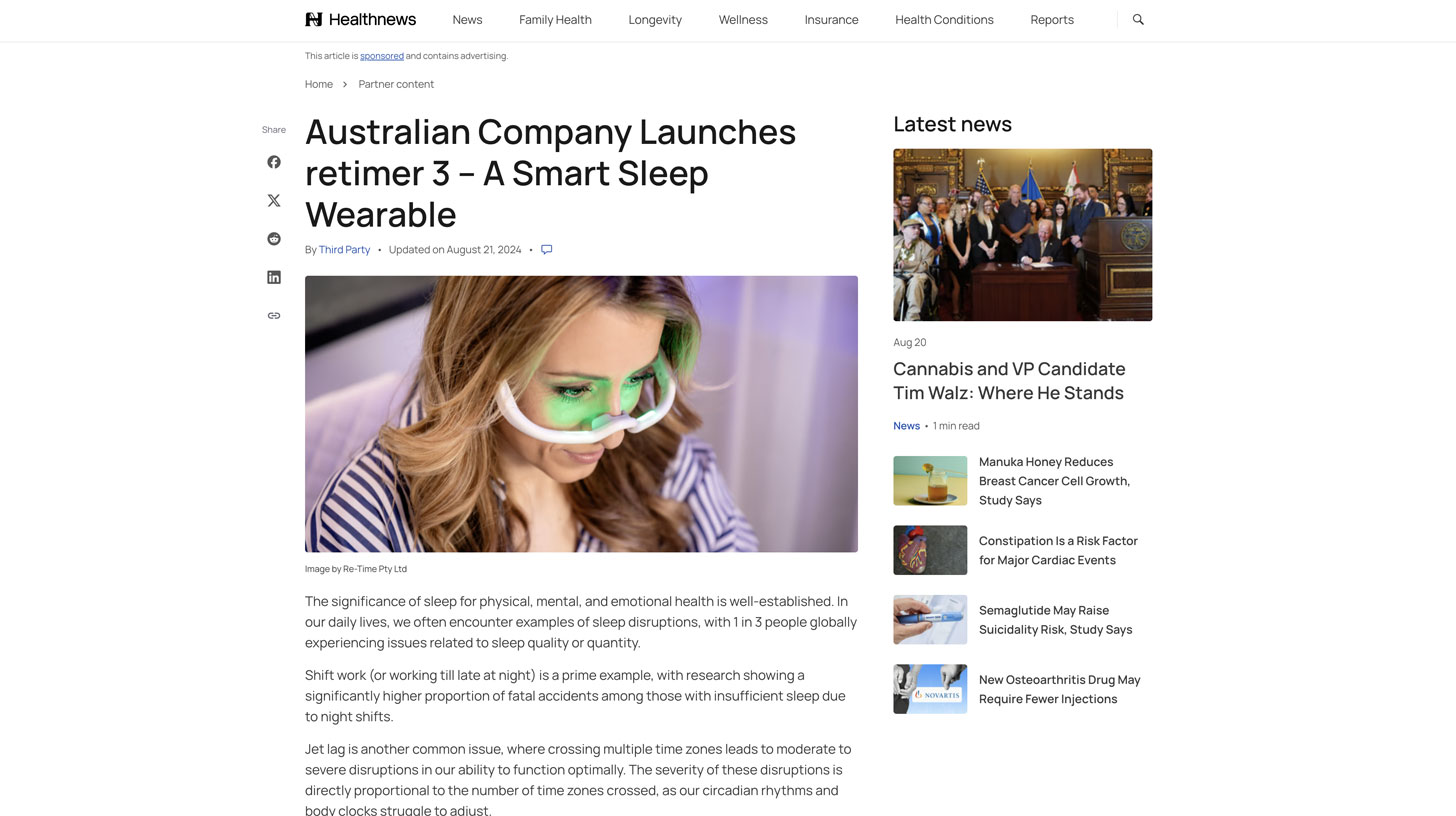Click the Latest news heading

[952, 124]
